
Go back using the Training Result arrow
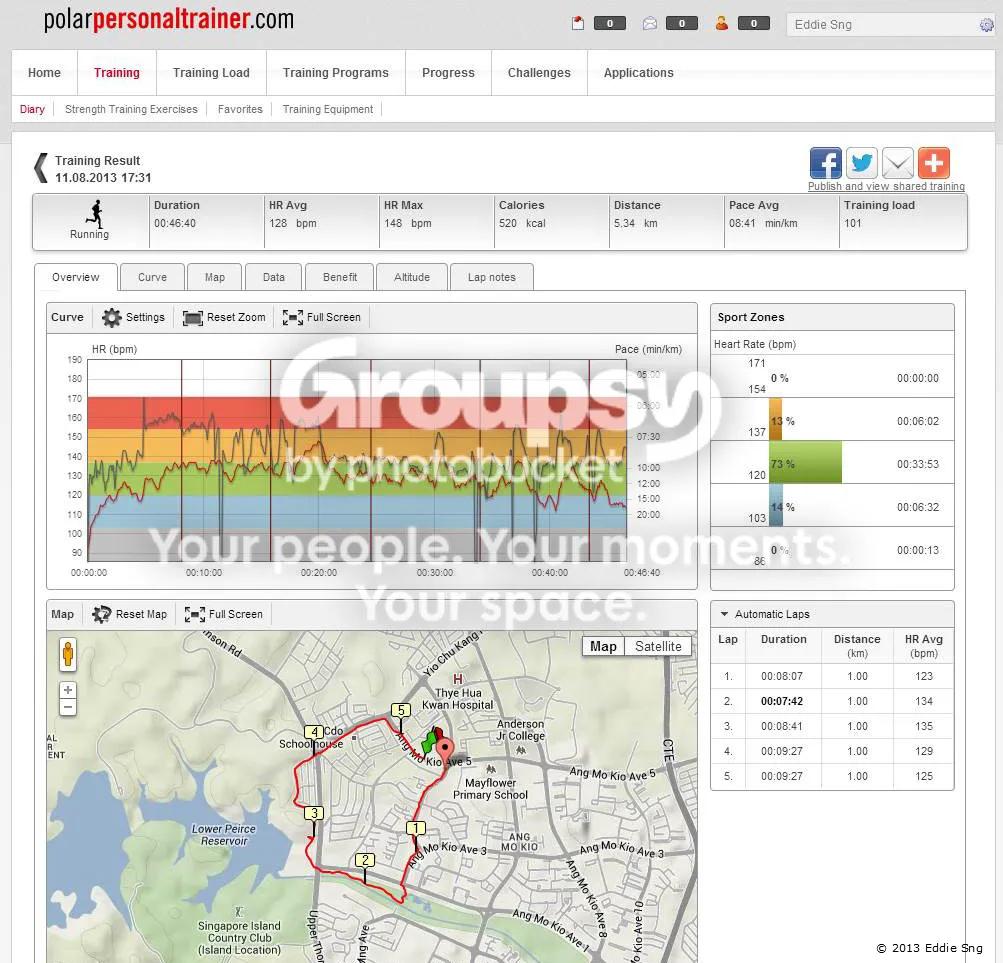point(41,168)
